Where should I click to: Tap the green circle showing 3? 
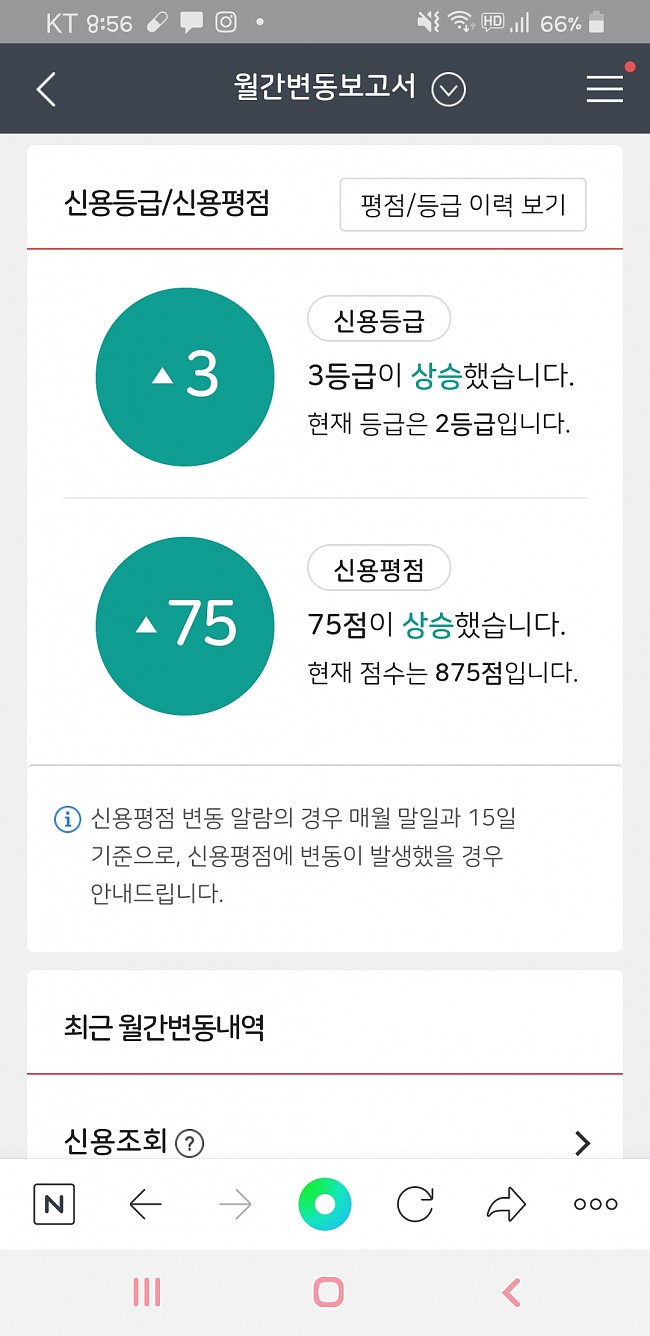(x=185, y=376)
